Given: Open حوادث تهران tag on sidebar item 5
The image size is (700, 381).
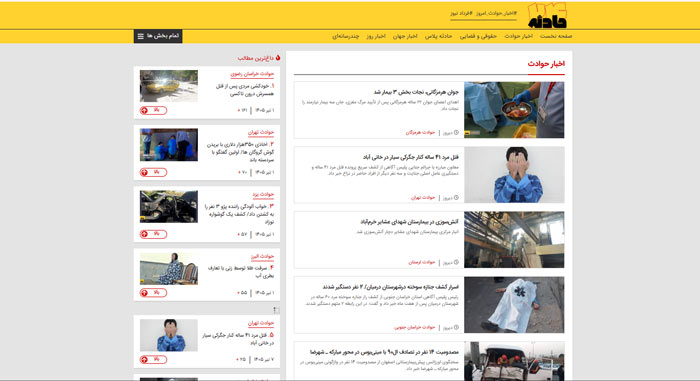Looking at the screenshot, I should click(x=261, y=323).
